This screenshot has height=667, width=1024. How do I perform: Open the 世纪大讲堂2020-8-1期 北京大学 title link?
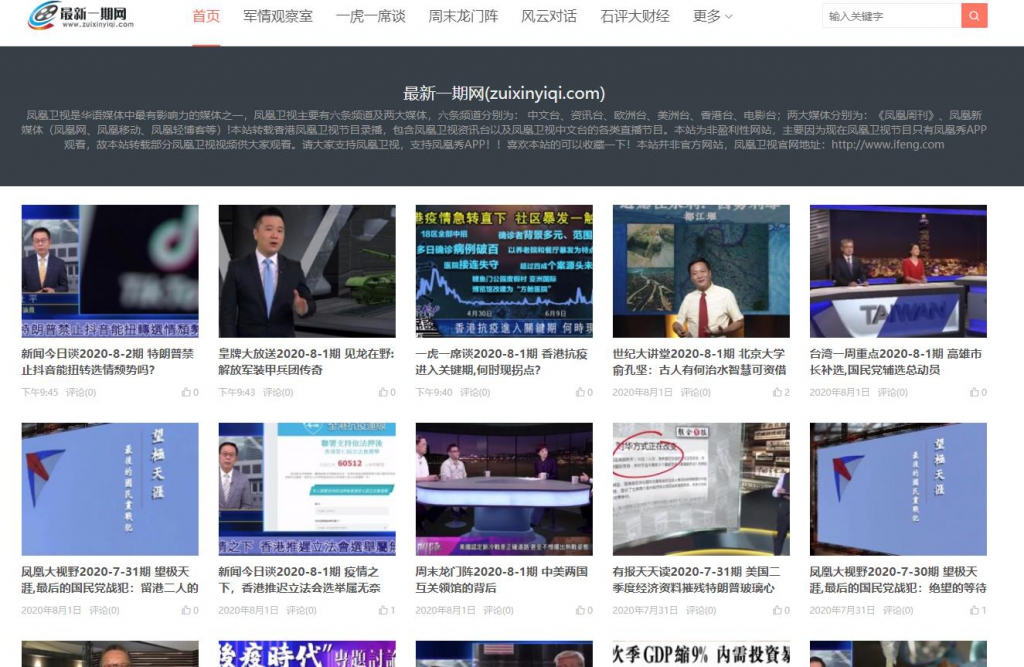699,362
